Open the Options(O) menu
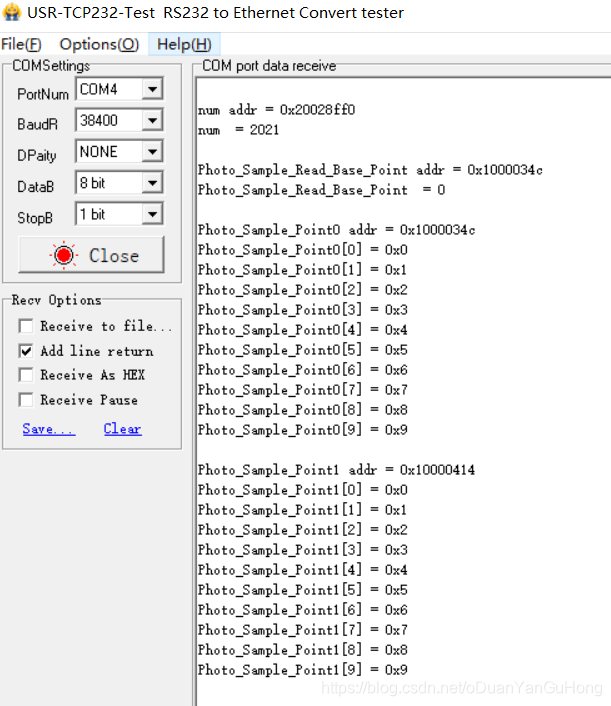611x706 pixels. tap(99, 44)
